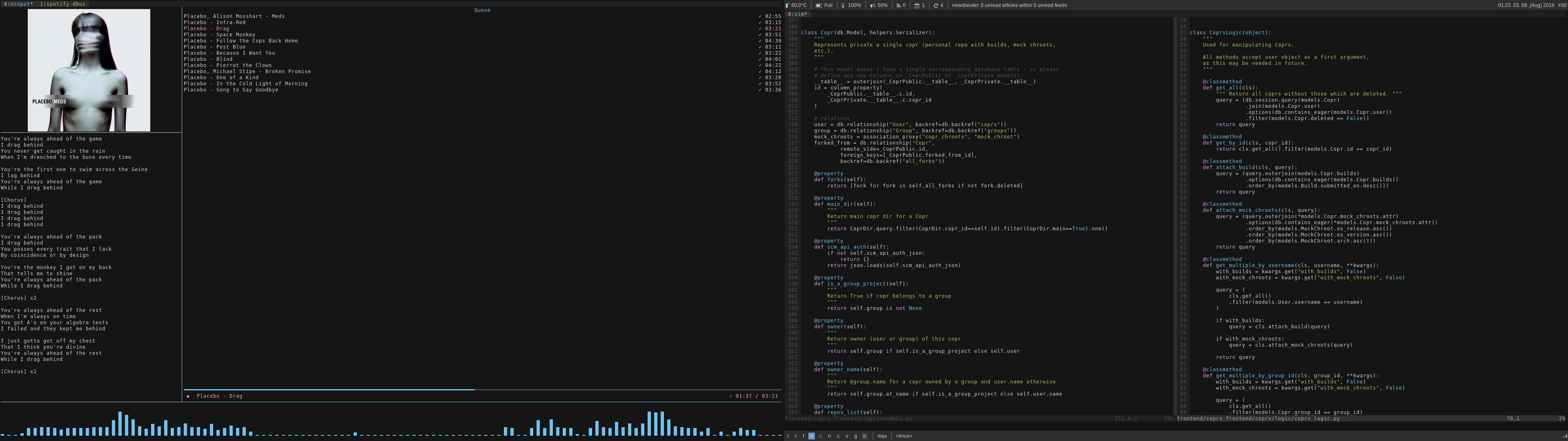This screenshot has height=441, width=1568.
Task: Click the saved checkmark beside duration 03:36
Action: (x=760, y=89)
